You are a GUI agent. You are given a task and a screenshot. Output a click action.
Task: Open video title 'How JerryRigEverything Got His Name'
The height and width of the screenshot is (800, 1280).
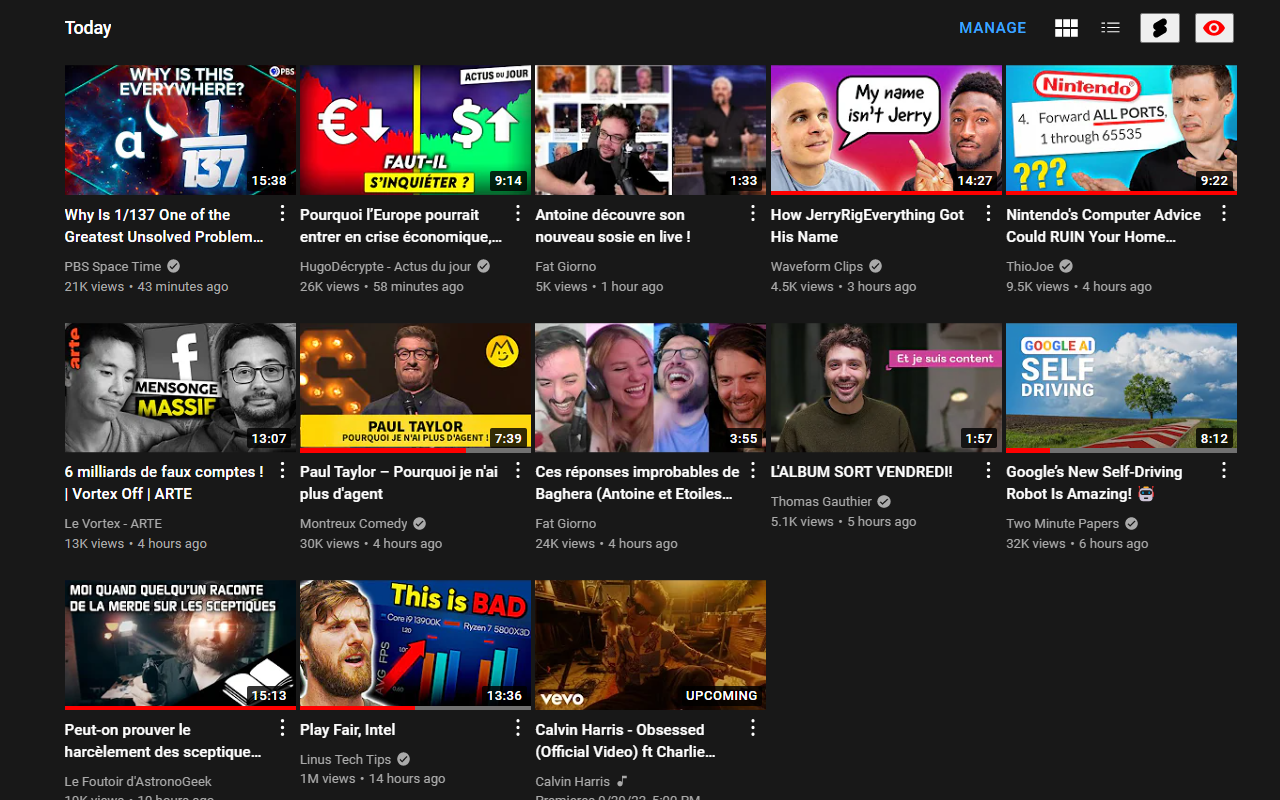pyautogui.click(x=867, y=226)
